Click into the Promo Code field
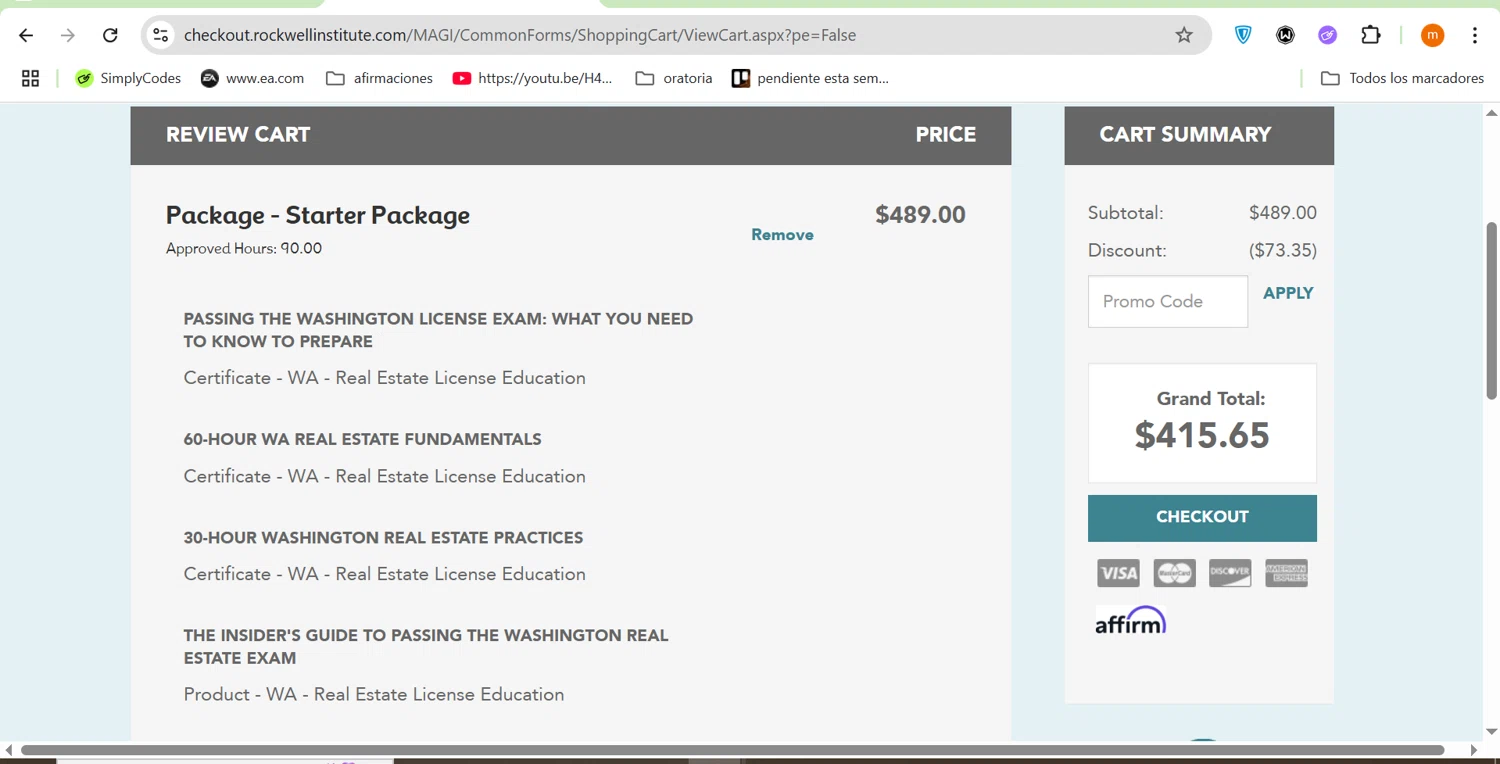 tap(1168, 301)
